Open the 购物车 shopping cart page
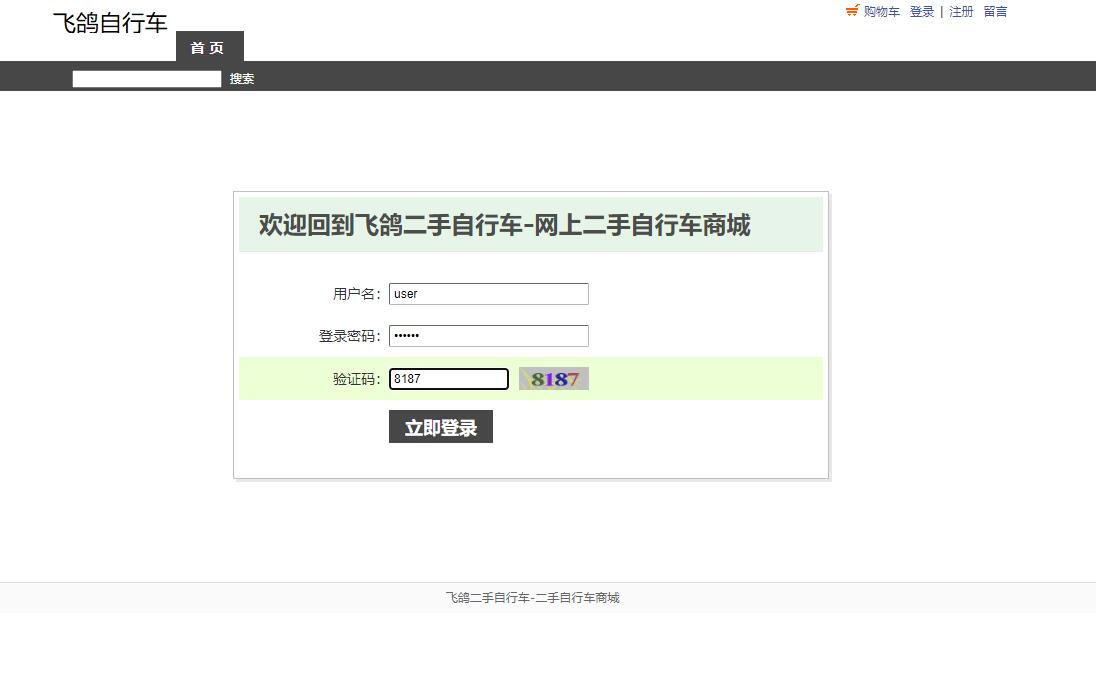The width and height of the screenshot is (1096, 673). [x=881, y=11]
